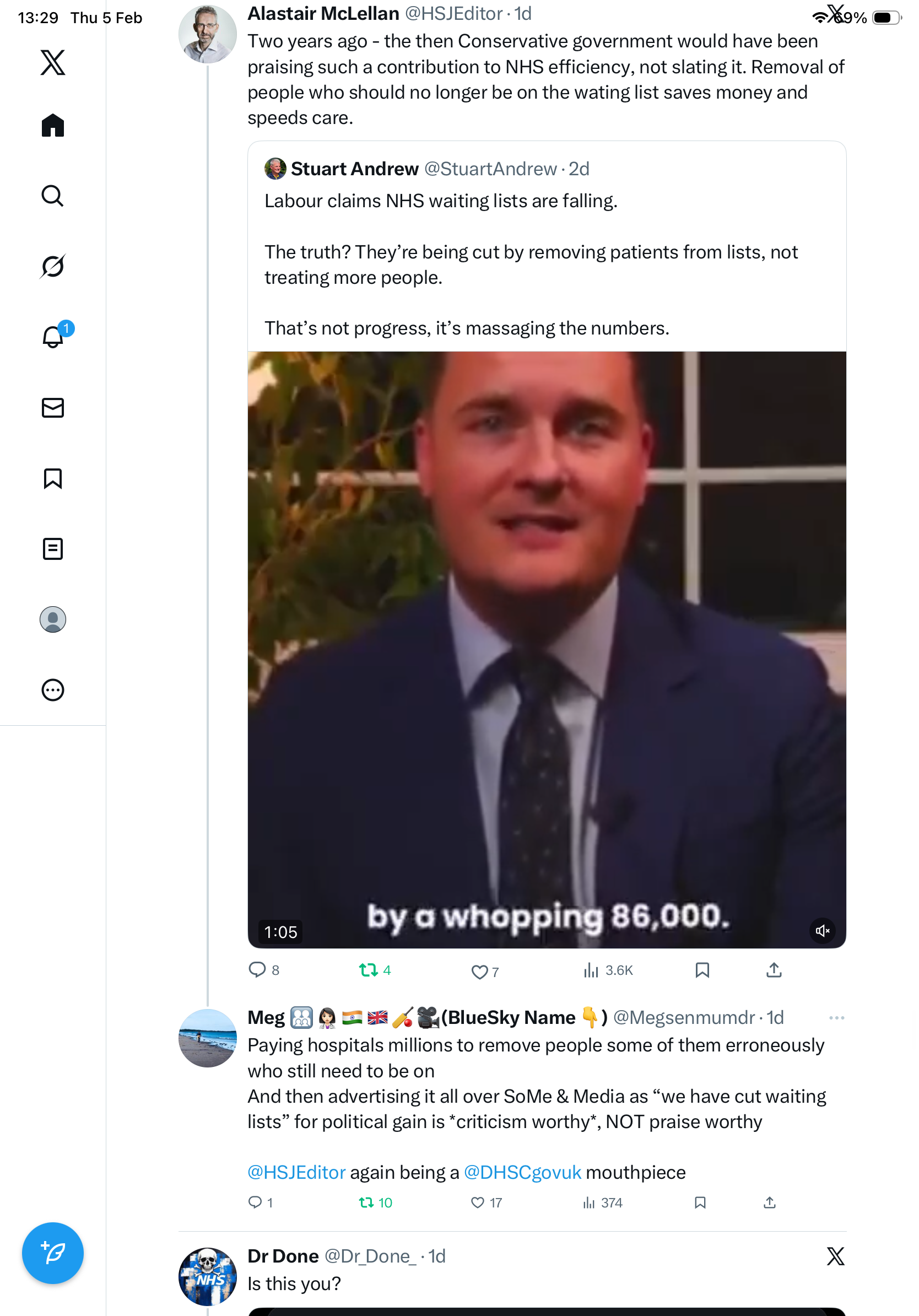
Task: Open Bookmarks in the sidebar
Action: coord(53,478)
